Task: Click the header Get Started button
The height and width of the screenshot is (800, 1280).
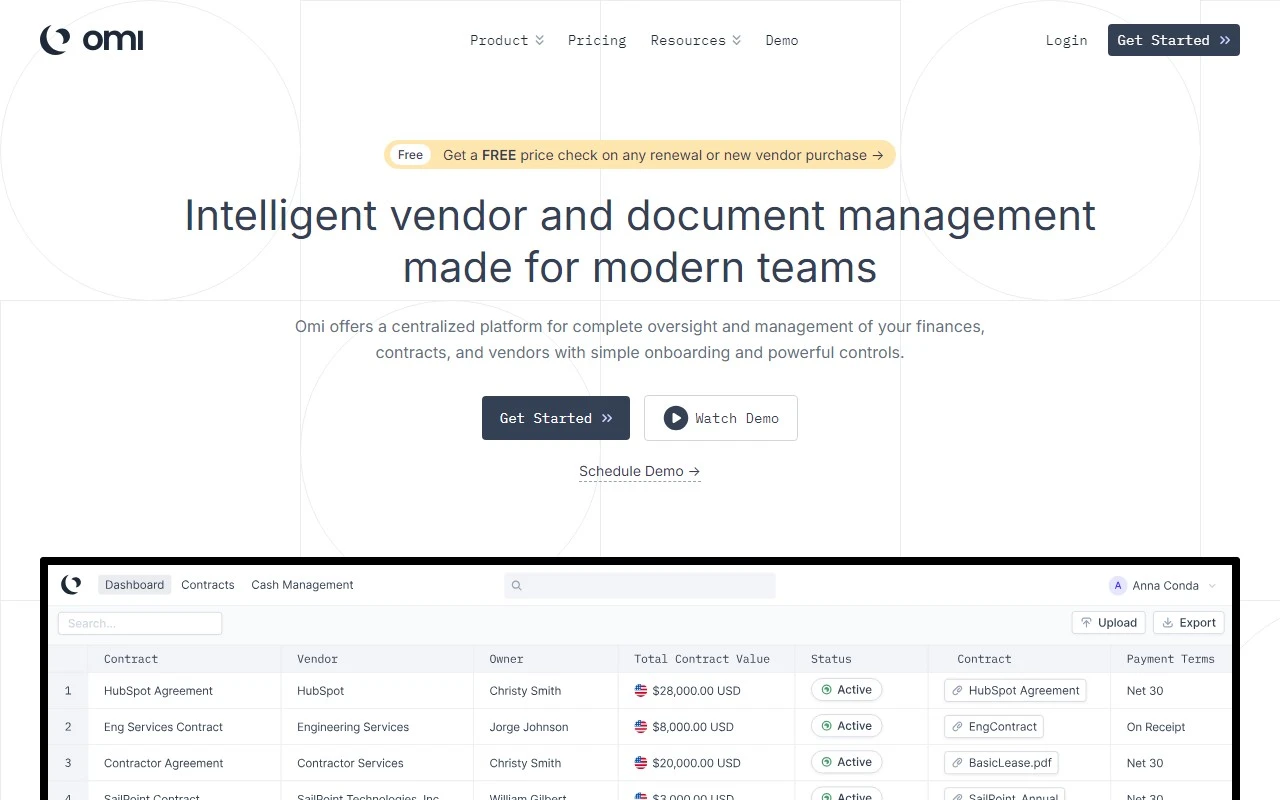Action: point(1174,40)
